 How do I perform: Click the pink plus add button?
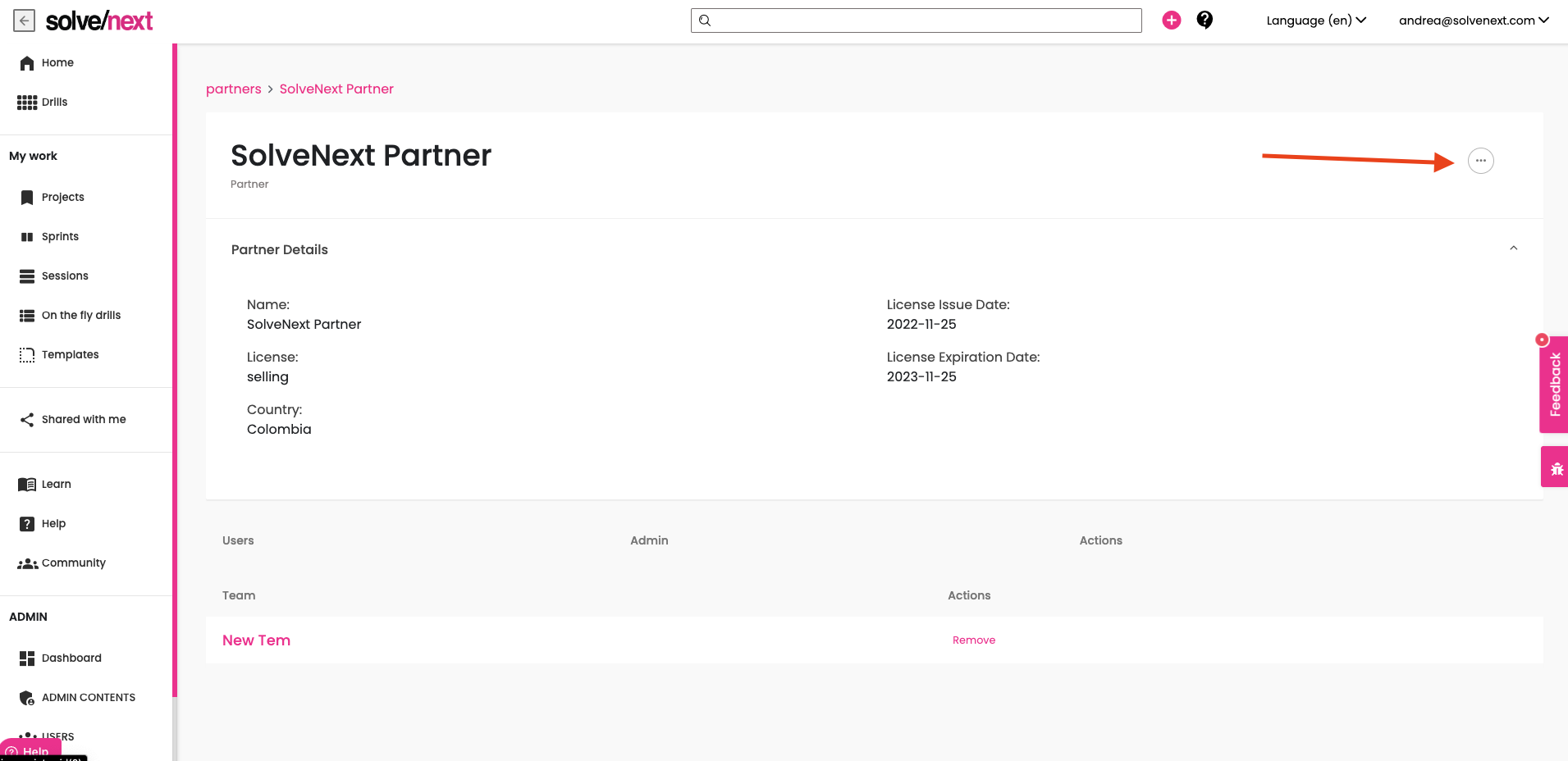click(x=1172, y=21)
